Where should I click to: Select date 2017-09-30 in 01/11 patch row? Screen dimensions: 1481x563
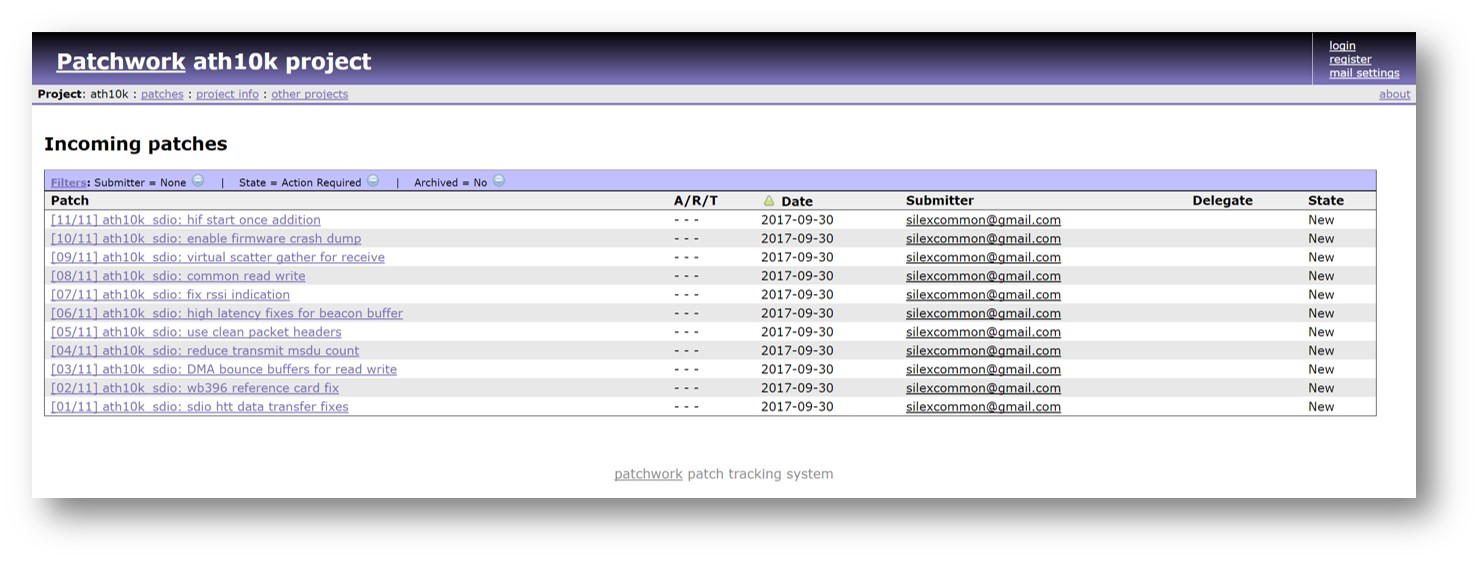[797, 407]
